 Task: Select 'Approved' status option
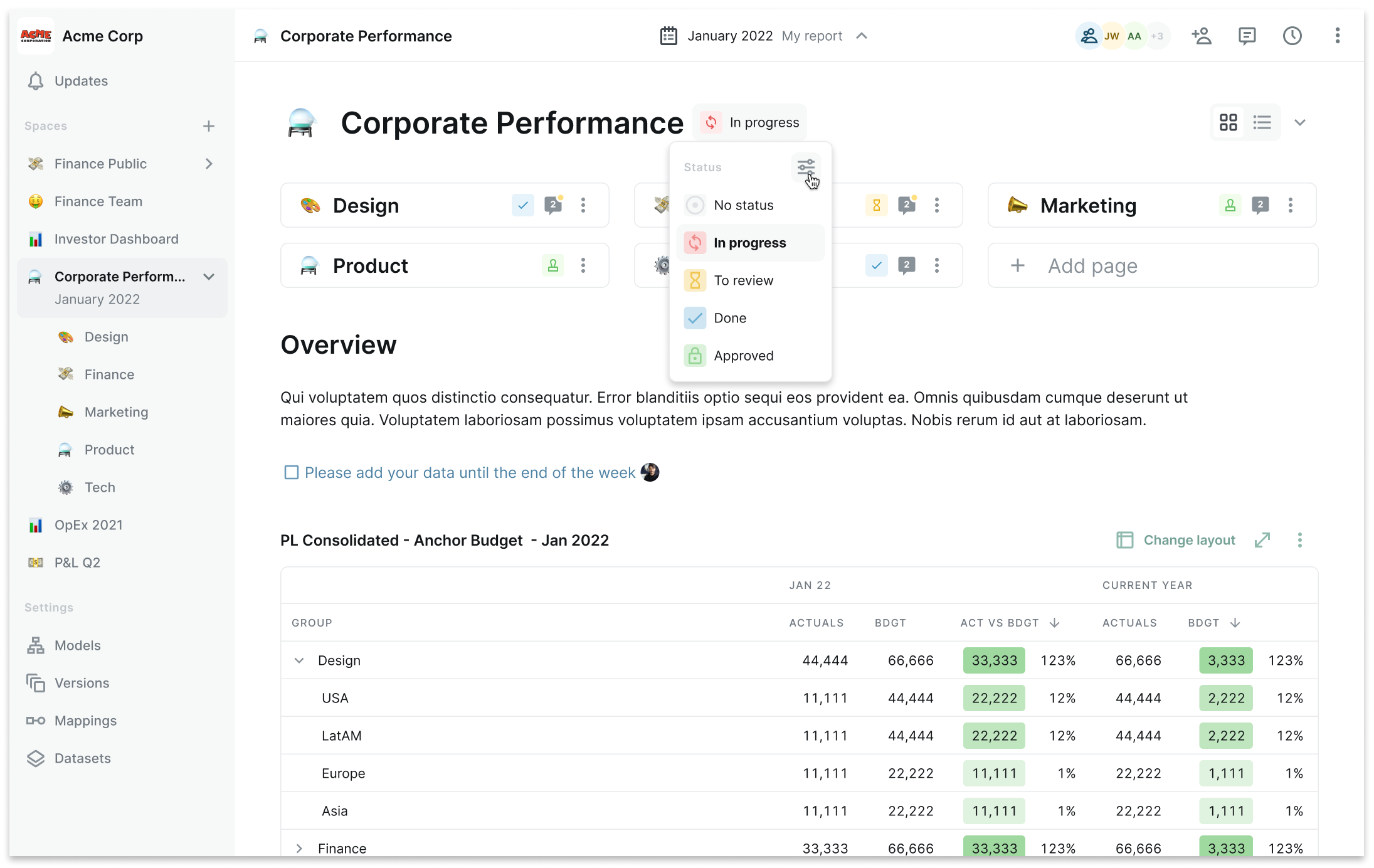(743, 356)
